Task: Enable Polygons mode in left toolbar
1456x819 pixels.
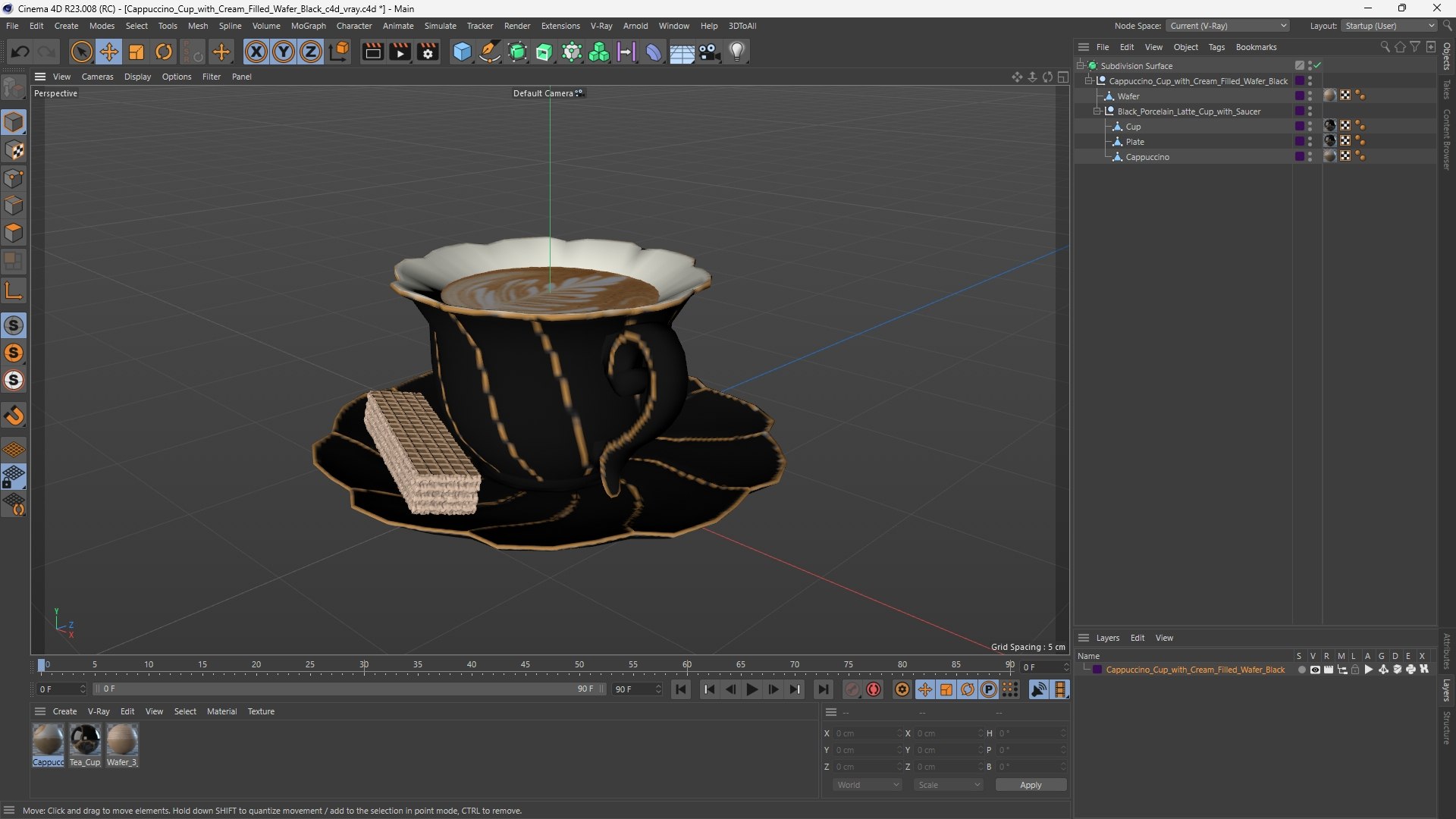Action: click(14, 233)
